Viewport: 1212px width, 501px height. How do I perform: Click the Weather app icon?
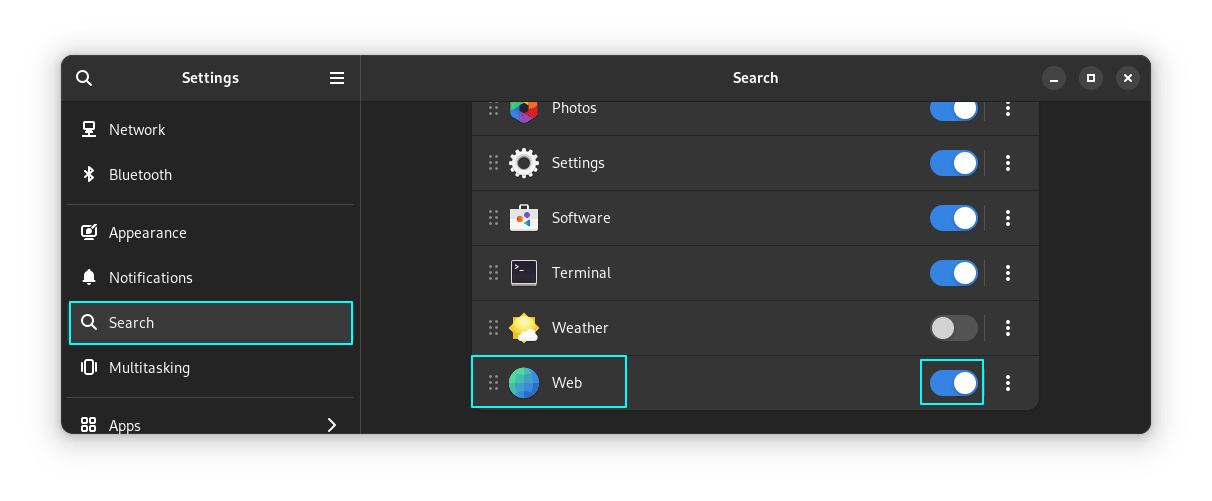click(x=524, y=328)
